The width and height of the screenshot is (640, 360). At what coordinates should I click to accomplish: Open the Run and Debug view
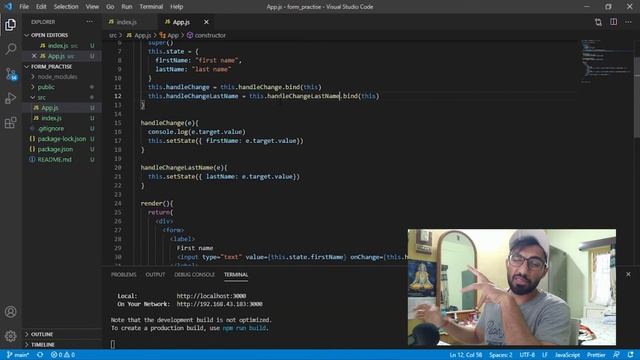(11, 98)
